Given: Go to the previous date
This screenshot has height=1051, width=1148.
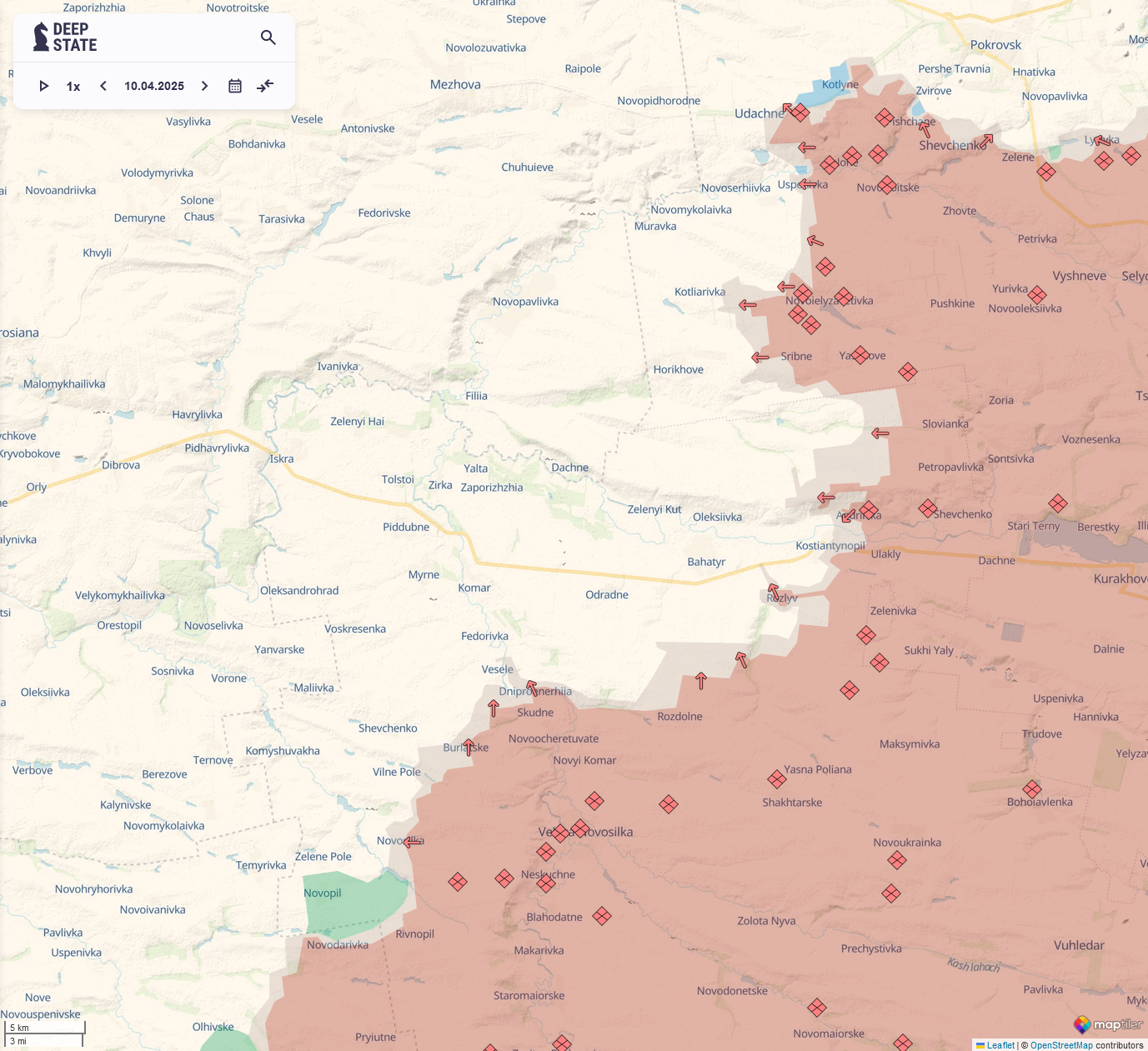Looking at the screenshot, I should tap(103, 86).
